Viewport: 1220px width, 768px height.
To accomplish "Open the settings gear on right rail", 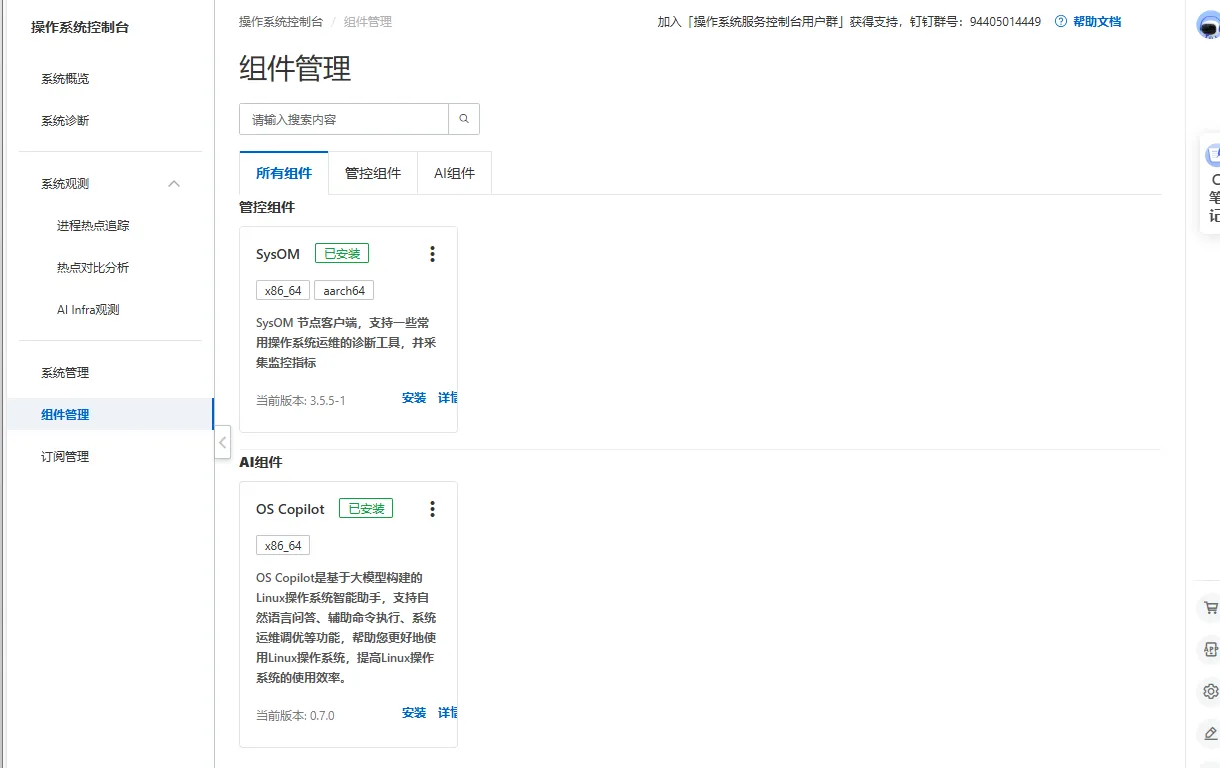I will (1210, 691).
